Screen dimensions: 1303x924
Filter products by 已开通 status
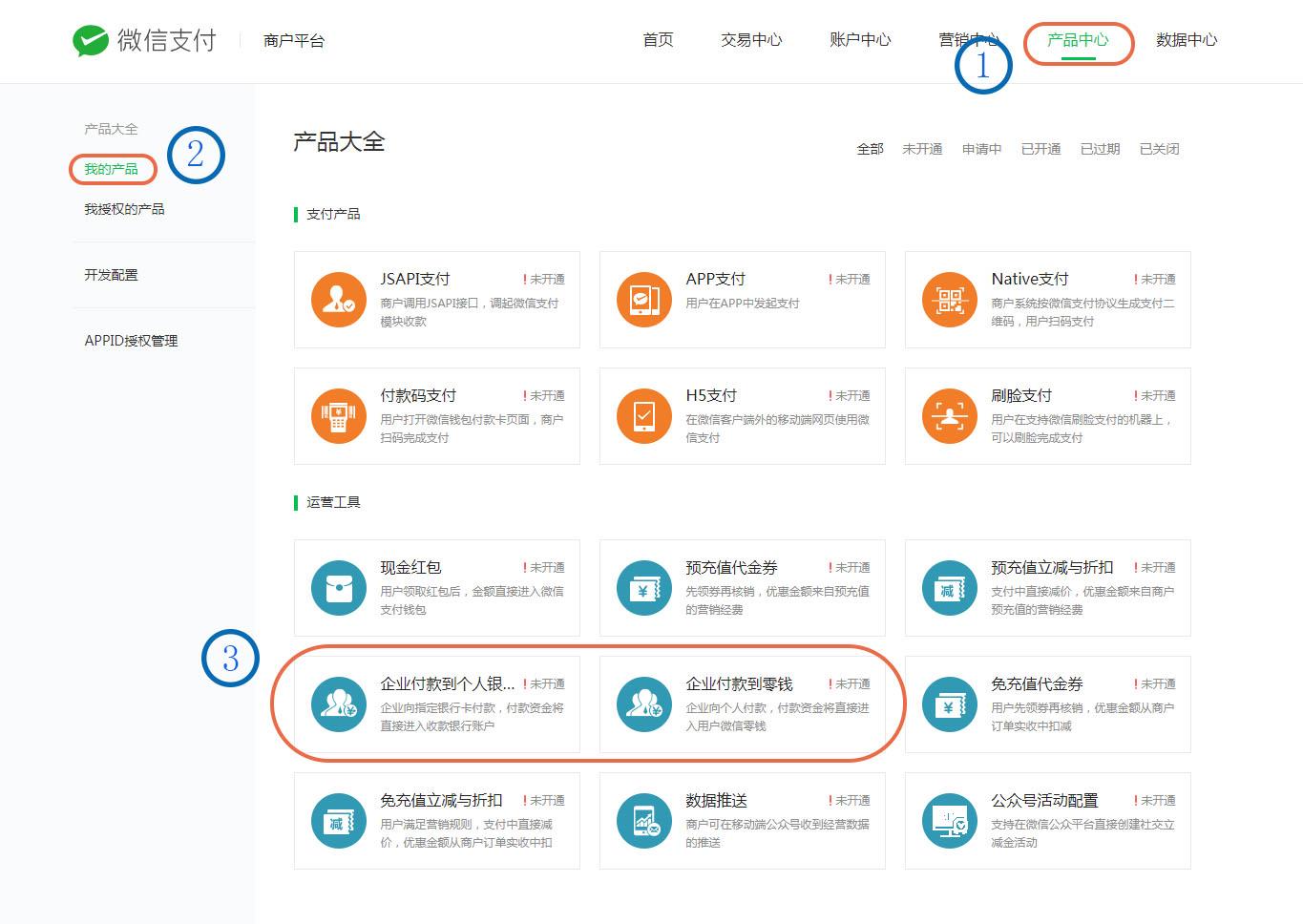click(1040, 149)
